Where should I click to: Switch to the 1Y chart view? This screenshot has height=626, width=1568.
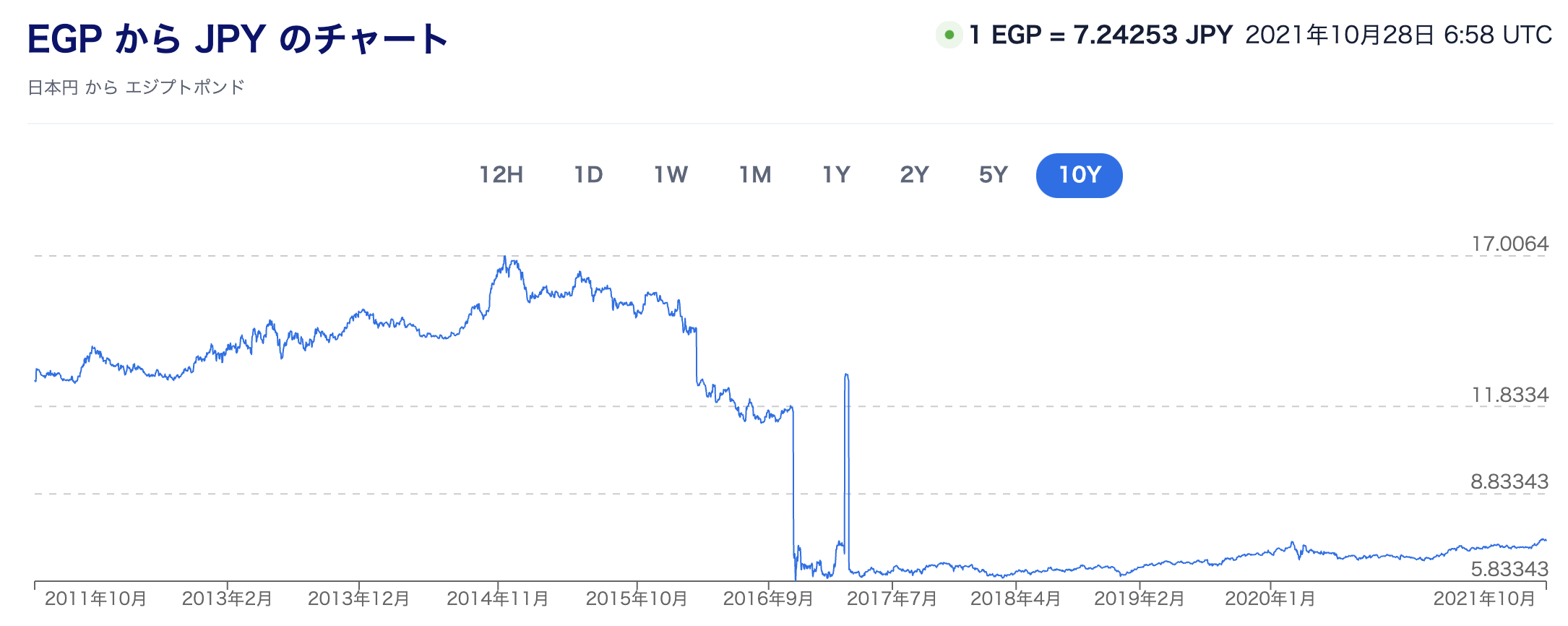pos(836,175)
